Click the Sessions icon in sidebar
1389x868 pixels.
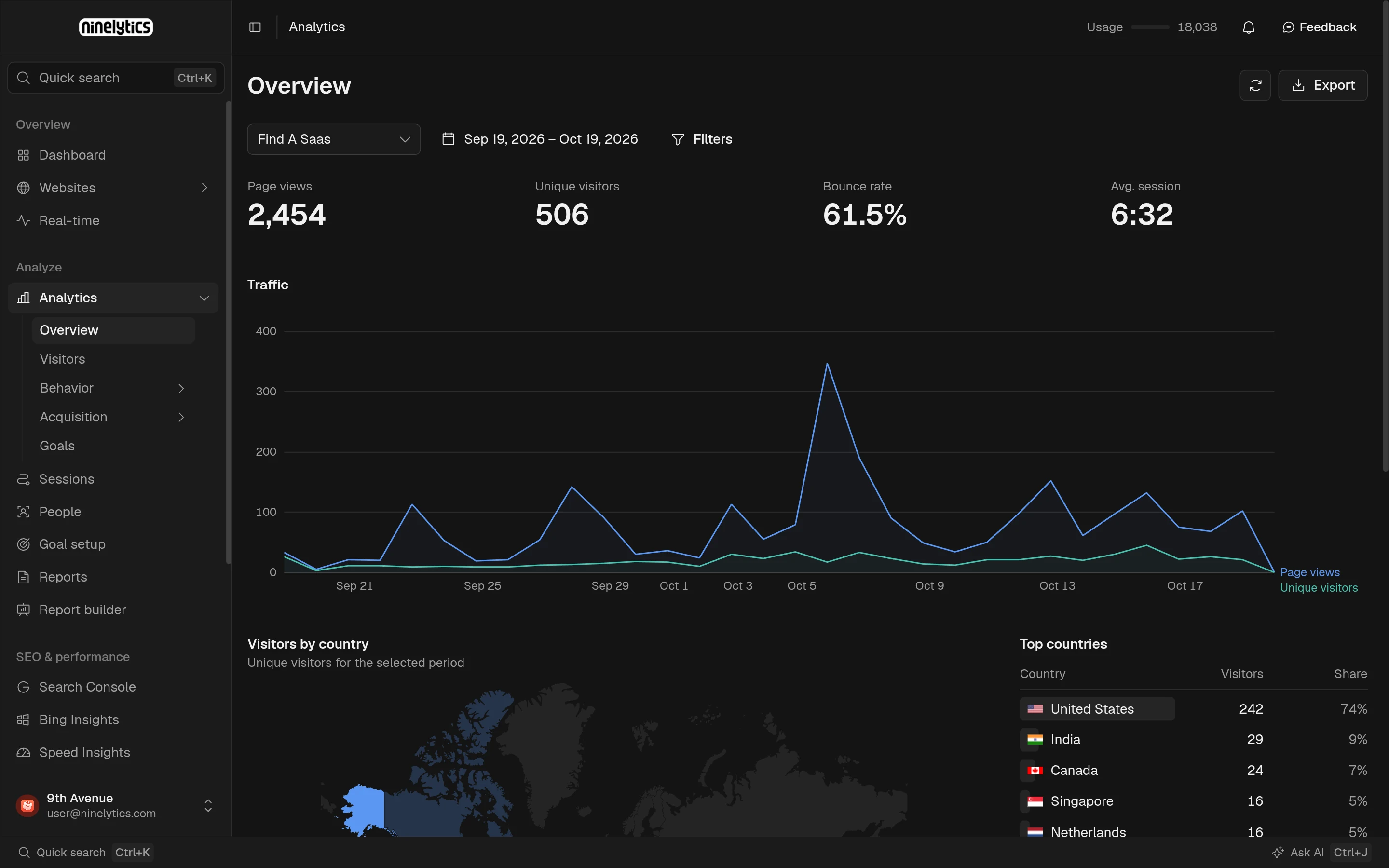click(x=23, y=479)
